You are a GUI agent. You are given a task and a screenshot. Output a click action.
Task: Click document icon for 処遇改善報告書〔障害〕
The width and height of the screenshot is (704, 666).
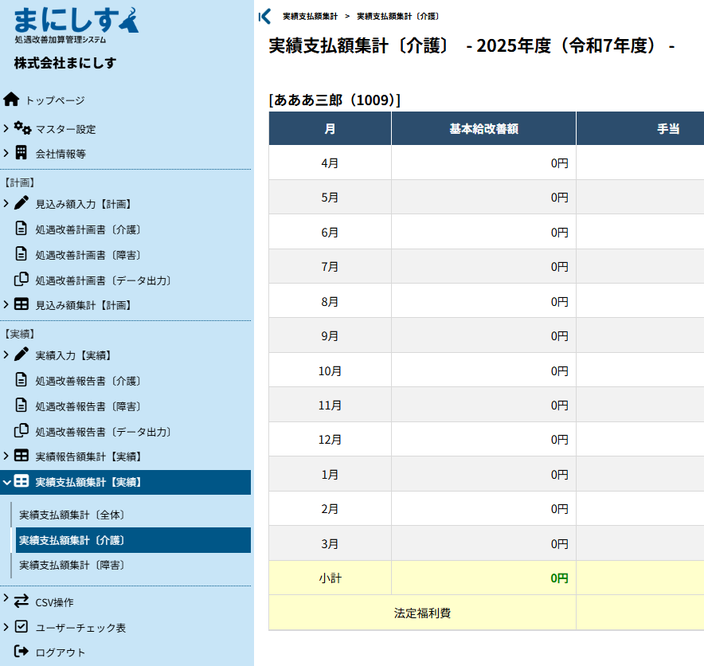[21, 405]
